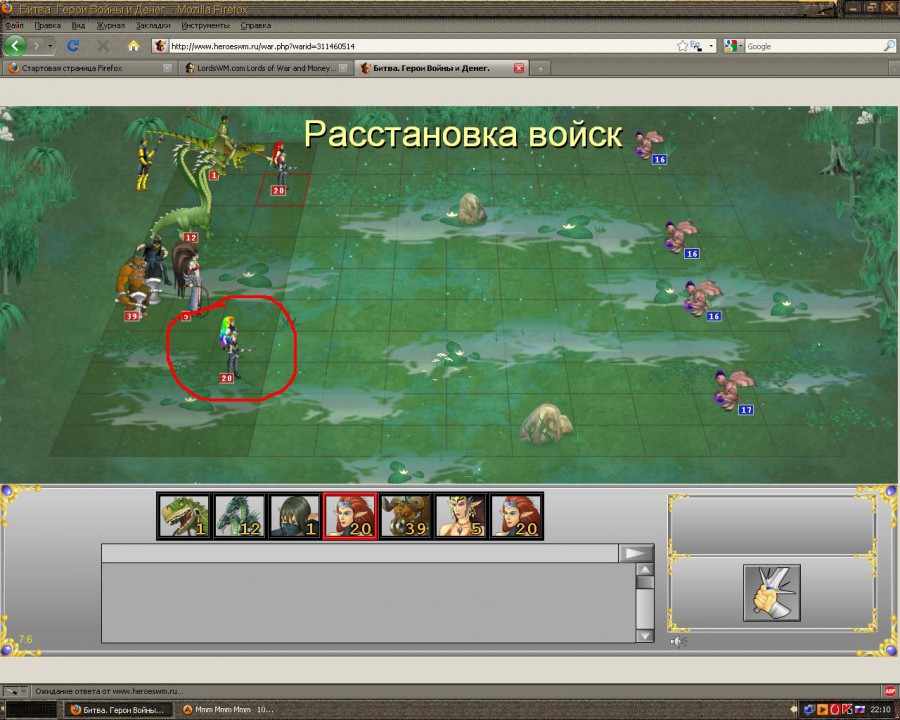The height and width of the screenshot is (720, 900).
Task: Click the chat log scrollbar down arrow
Action: tap(645, 636)
